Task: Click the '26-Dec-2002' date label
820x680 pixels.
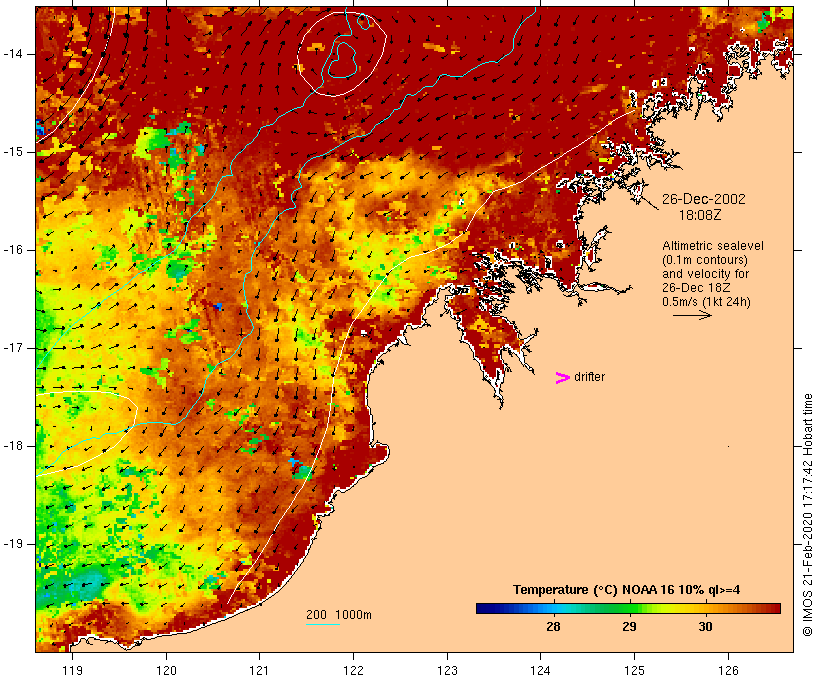Action: [703, 199]
